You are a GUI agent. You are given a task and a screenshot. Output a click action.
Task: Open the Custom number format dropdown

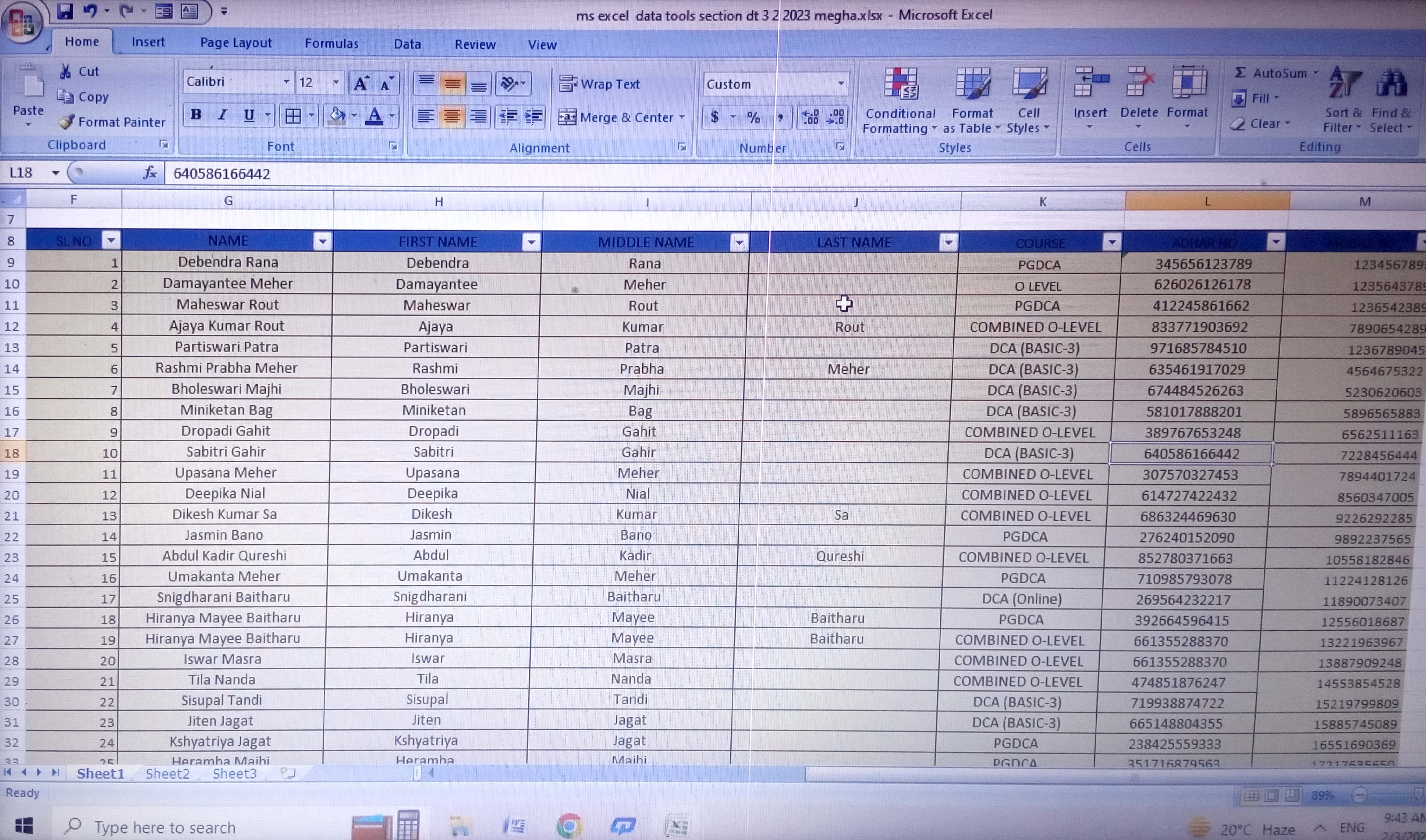(x=841, y=84)
